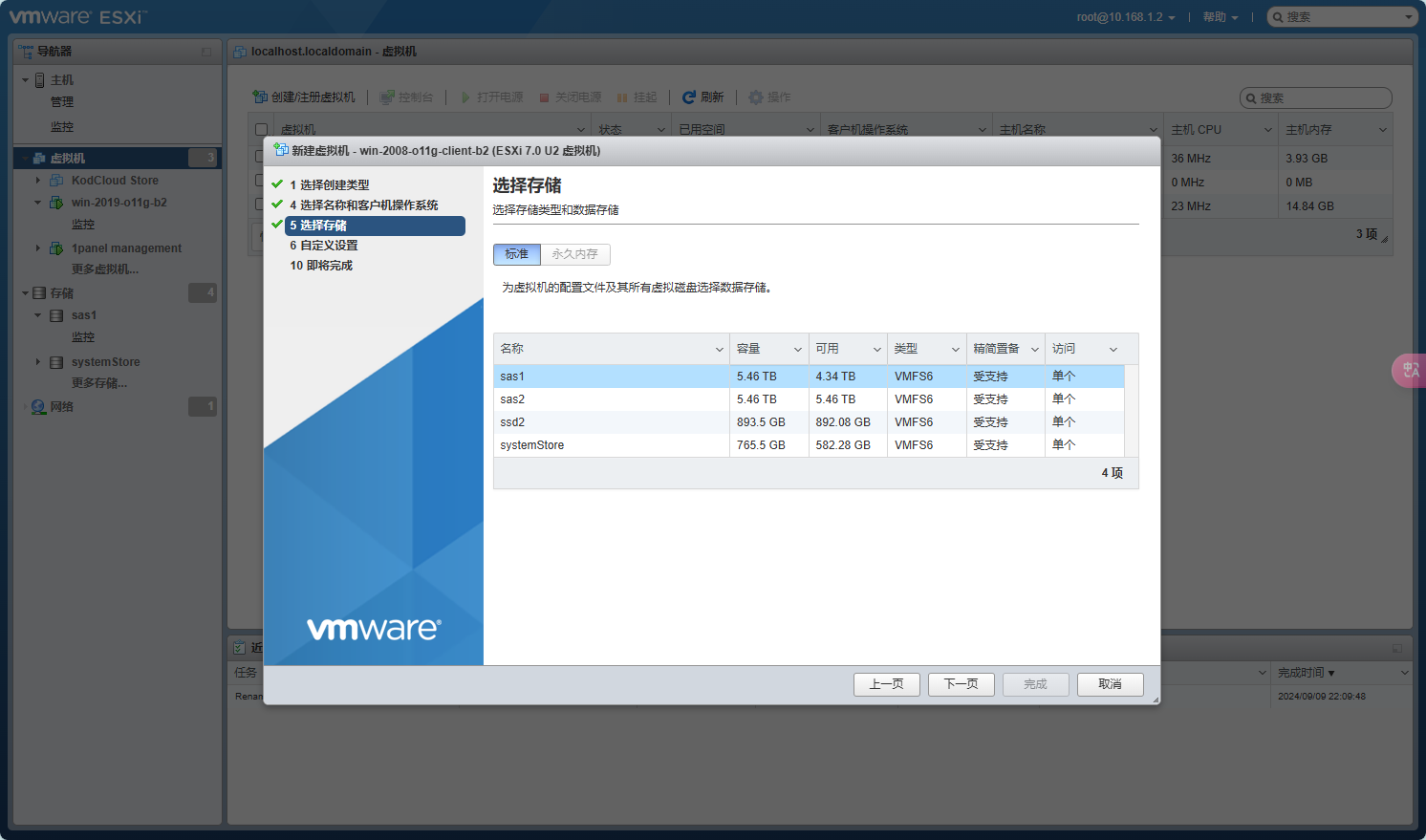The height and width of the screenshot is (840, 1426).
Task: Click the top-right global search field
Action: coord(1342,17)
